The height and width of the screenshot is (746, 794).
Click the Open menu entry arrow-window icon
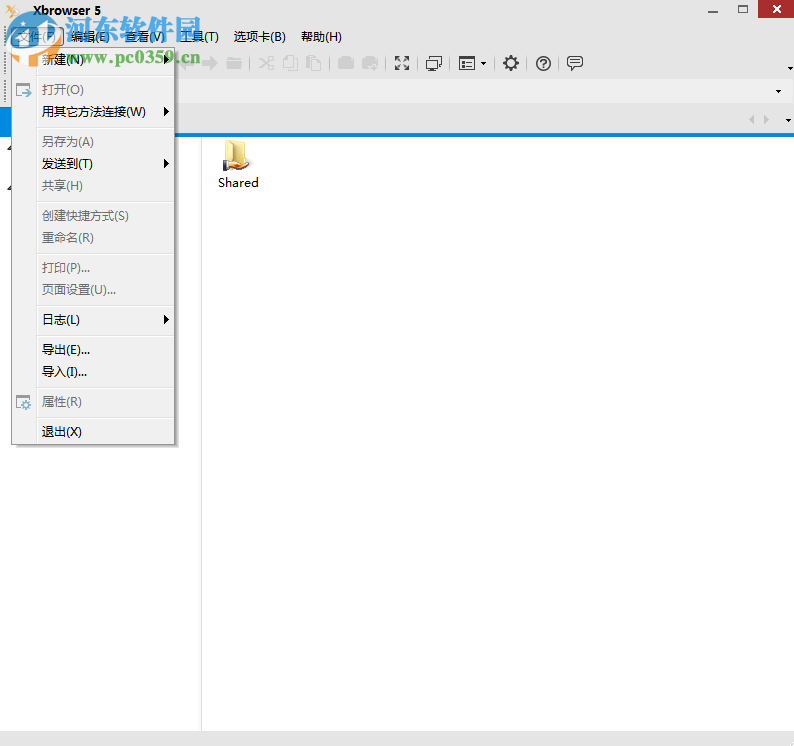24,90
